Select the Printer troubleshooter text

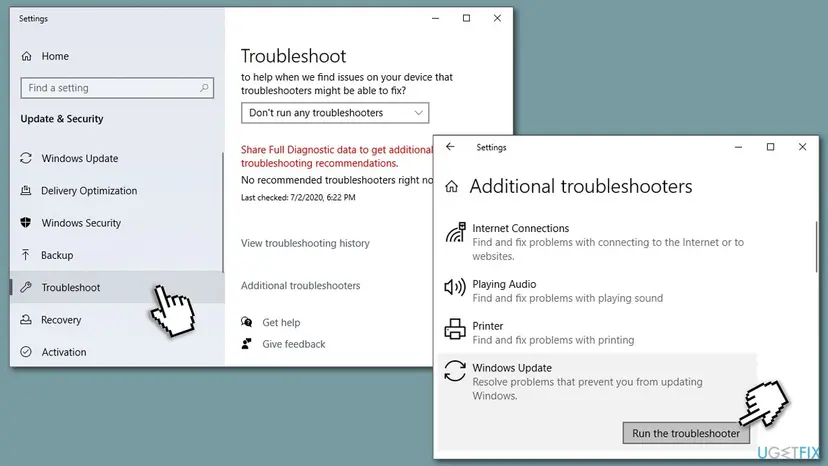coord(487,326)
